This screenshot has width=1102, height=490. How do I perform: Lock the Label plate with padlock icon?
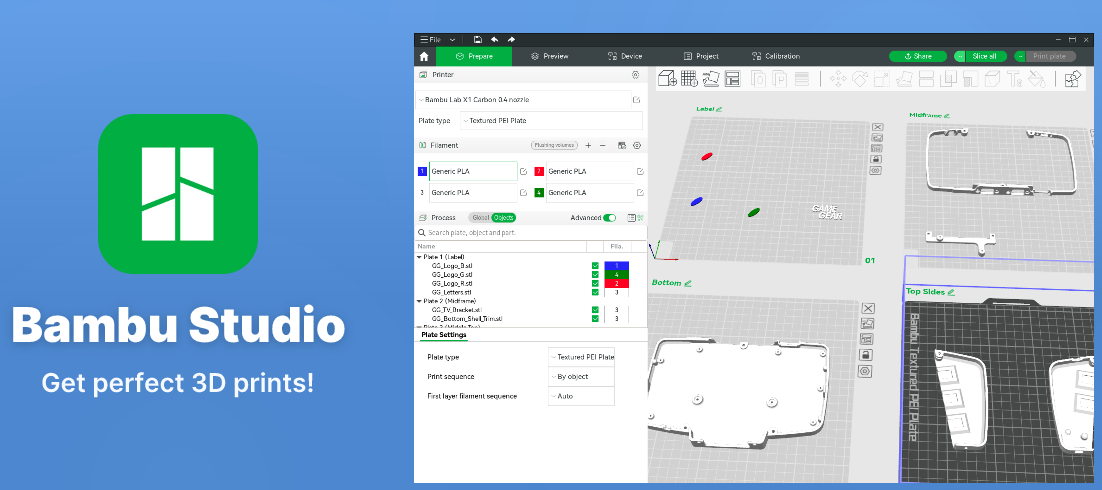click(x=876, y=159)
